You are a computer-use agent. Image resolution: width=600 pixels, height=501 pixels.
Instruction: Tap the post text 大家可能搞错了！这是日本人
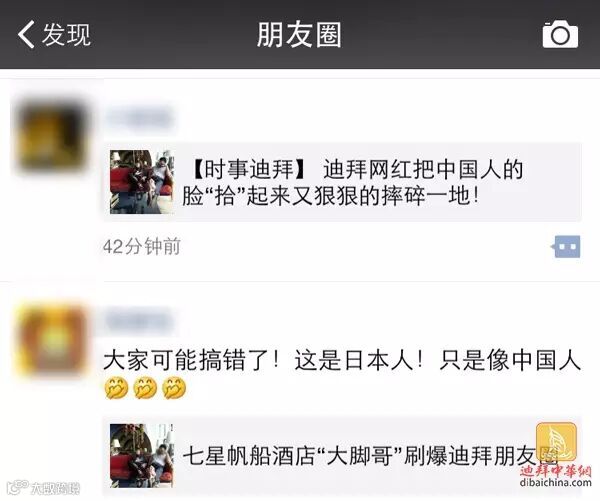342,361
